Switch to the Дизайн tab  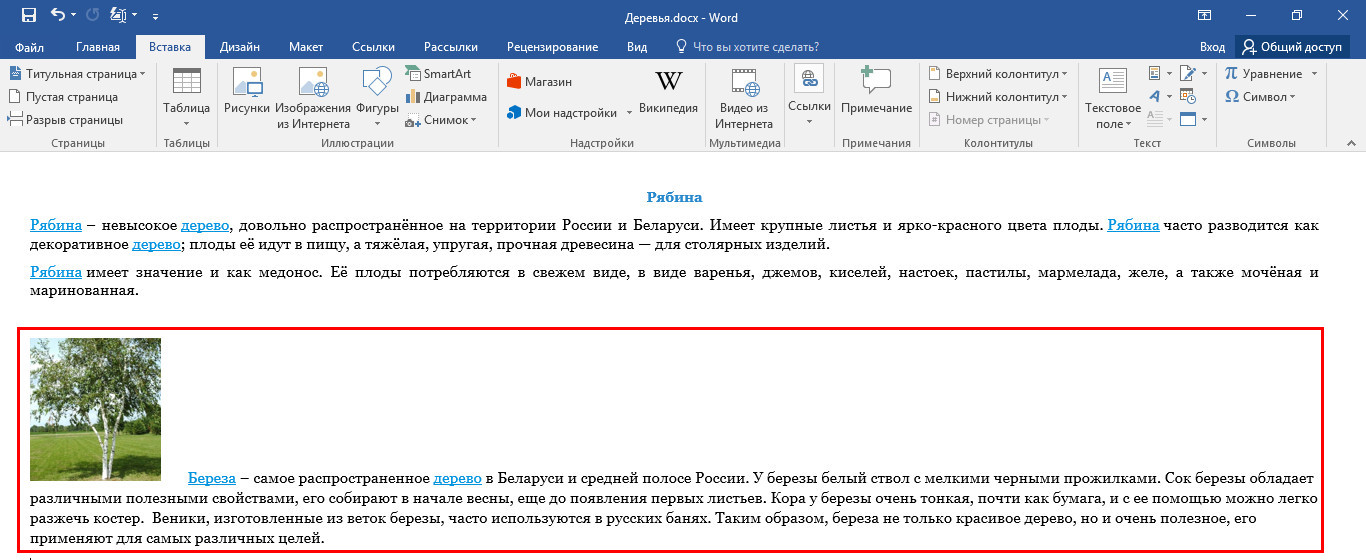coord(240,47)
